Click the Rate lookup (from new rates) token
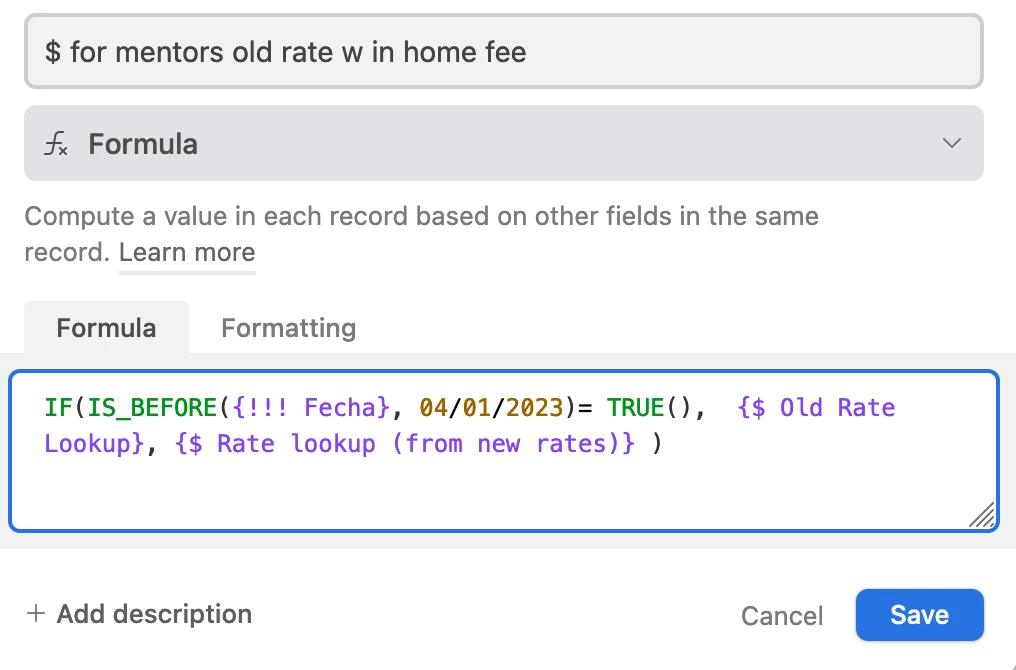This screenshot has height=670, width=1016. coord(405,443)
